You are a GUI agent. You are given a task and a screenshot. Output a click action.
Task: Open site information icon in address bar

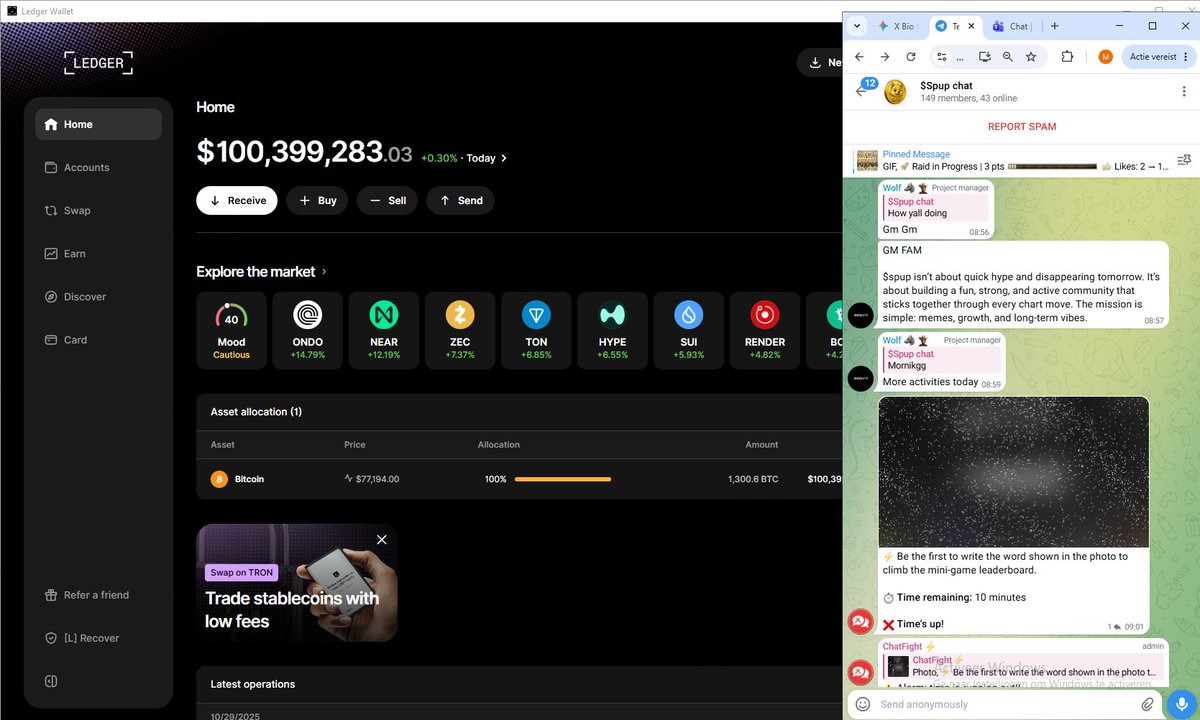click(x=941, y=57)
